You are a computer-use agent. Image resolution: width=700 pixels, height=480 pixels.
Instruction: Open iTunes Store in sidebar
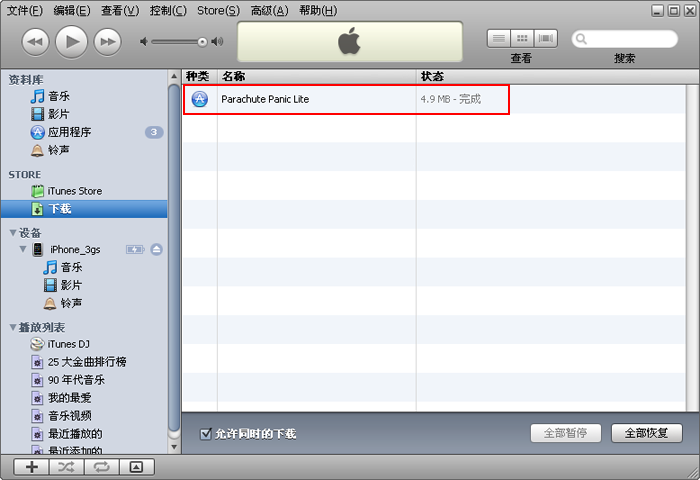[74, 191]
